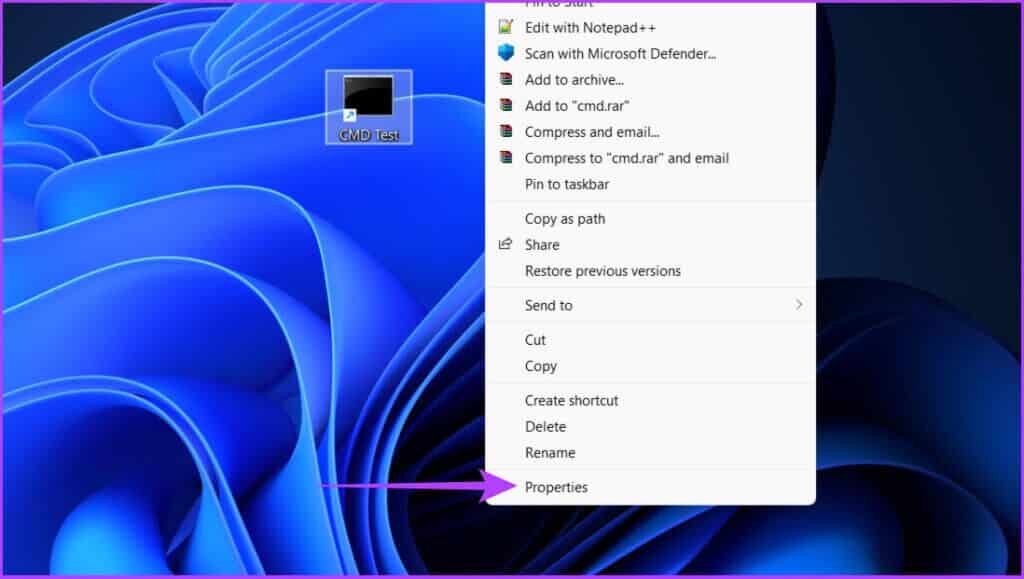Click the WinRAR icon beside Compress to "cmd.rar" and email
The width and height of the screenshot is (1024, 579).
505,157
